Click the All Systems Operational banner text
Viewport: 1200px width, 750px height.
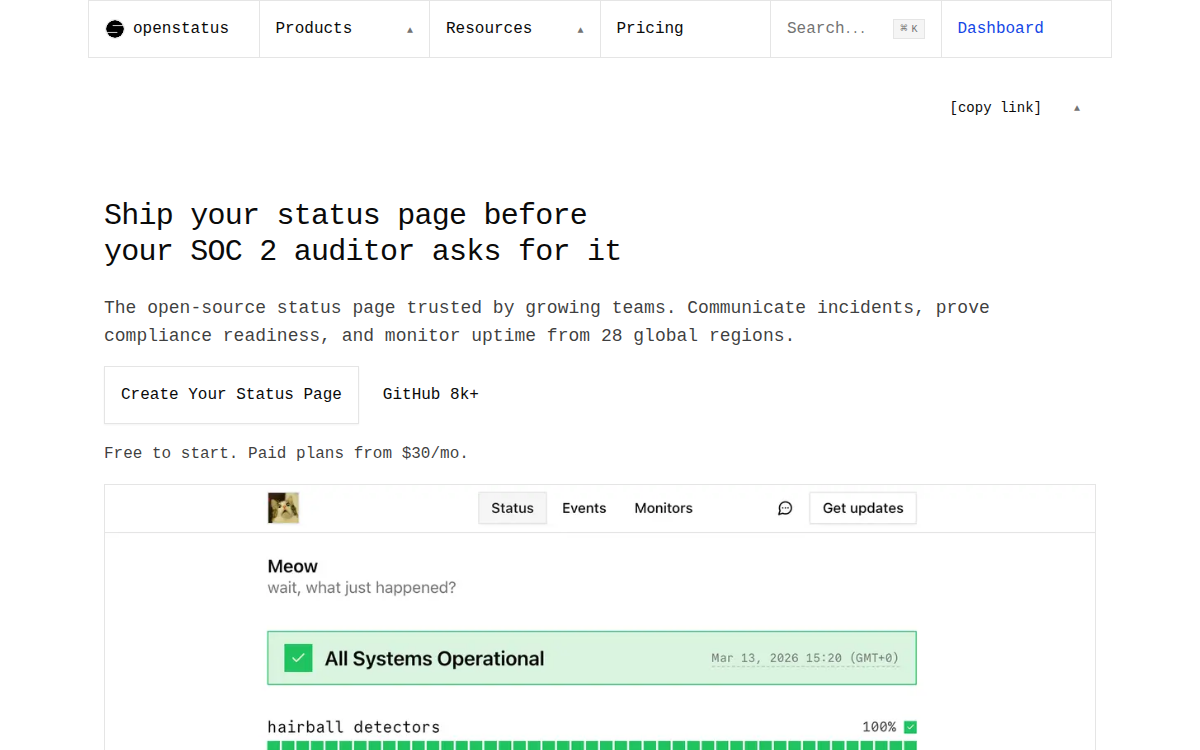(435, 658)
